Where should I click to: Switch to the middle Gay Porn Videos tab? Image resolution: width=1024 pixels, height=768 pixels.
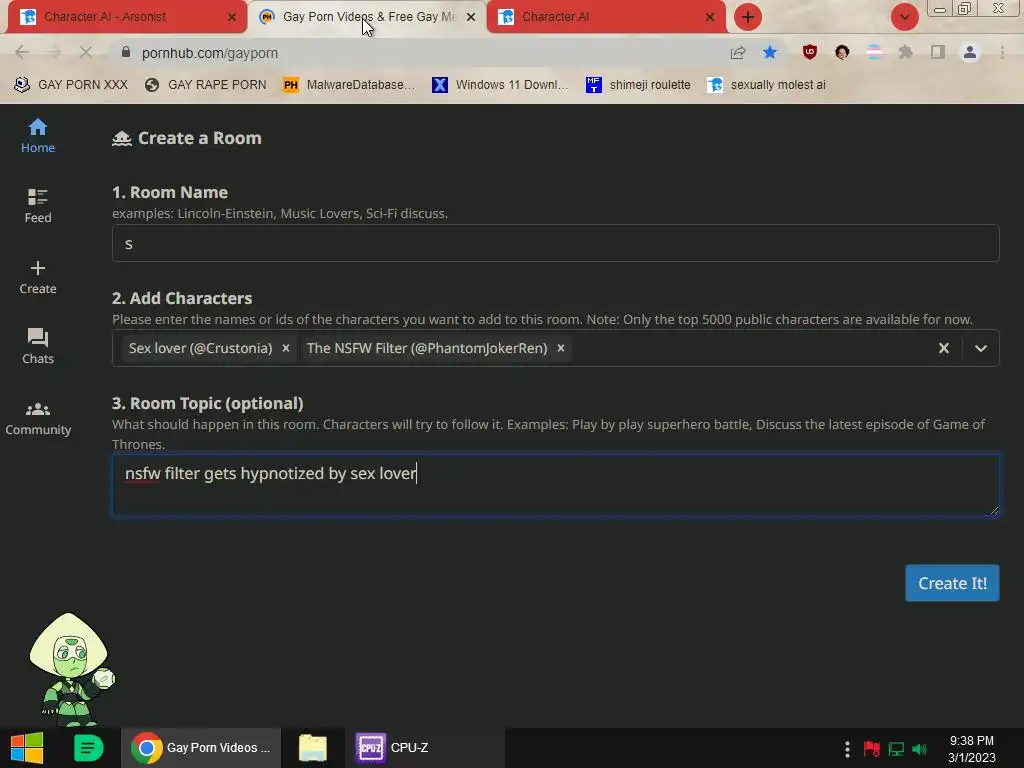click(x=367, y=17)
